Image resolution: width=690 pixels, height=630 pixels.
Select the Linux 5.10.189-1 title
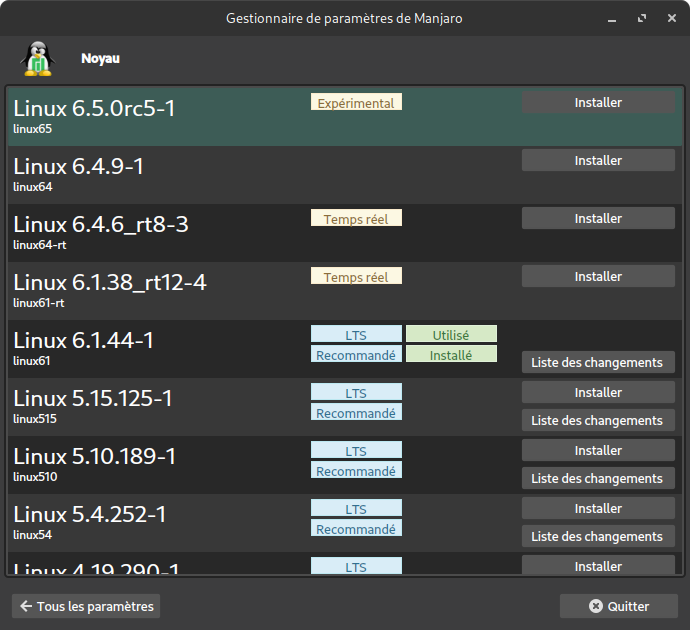tap(95, 457)
